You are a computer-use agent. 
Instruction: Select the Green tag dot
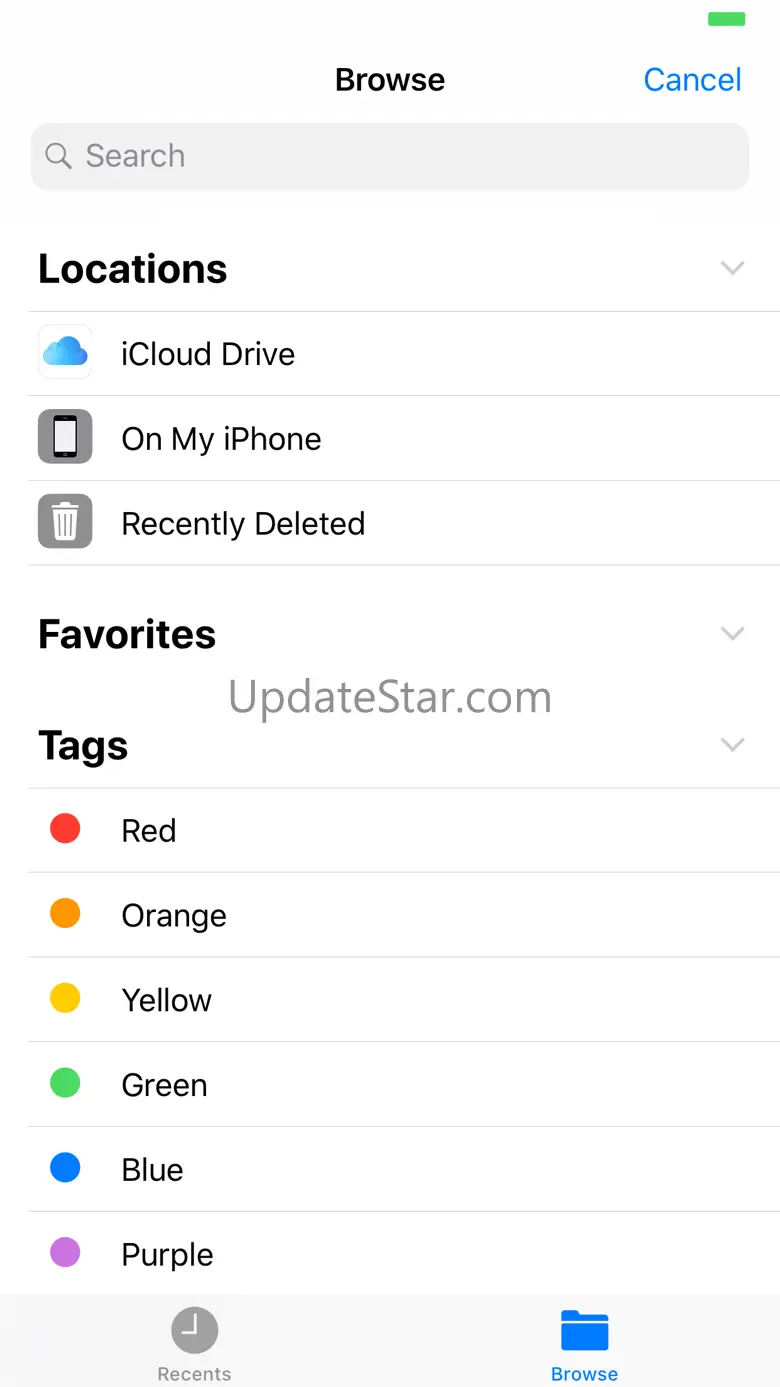click(x=65, y=1083)
